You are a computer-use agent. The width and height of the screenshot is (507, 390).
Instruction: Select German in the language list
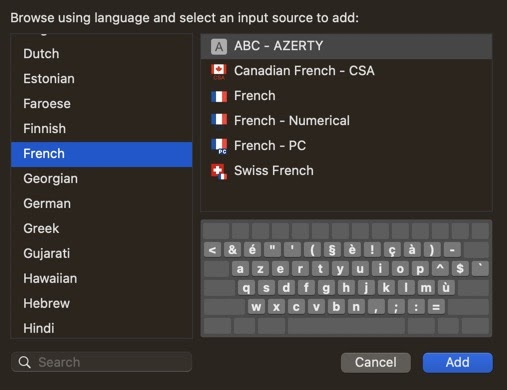pos(101,203)
